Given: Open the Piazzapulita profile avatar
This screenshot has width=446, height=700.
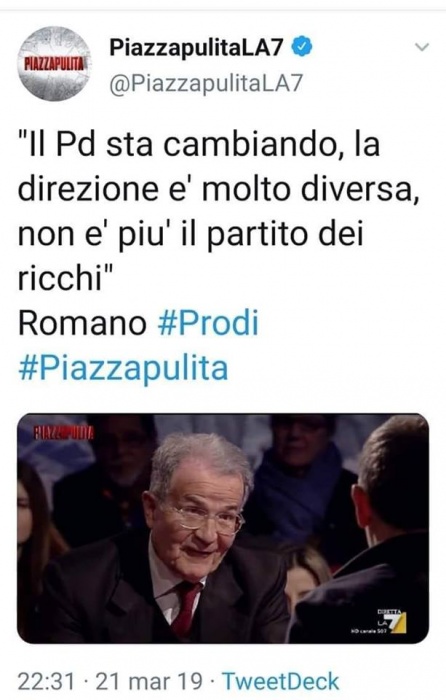Looking at the screenshot, I should click(54, 63).
